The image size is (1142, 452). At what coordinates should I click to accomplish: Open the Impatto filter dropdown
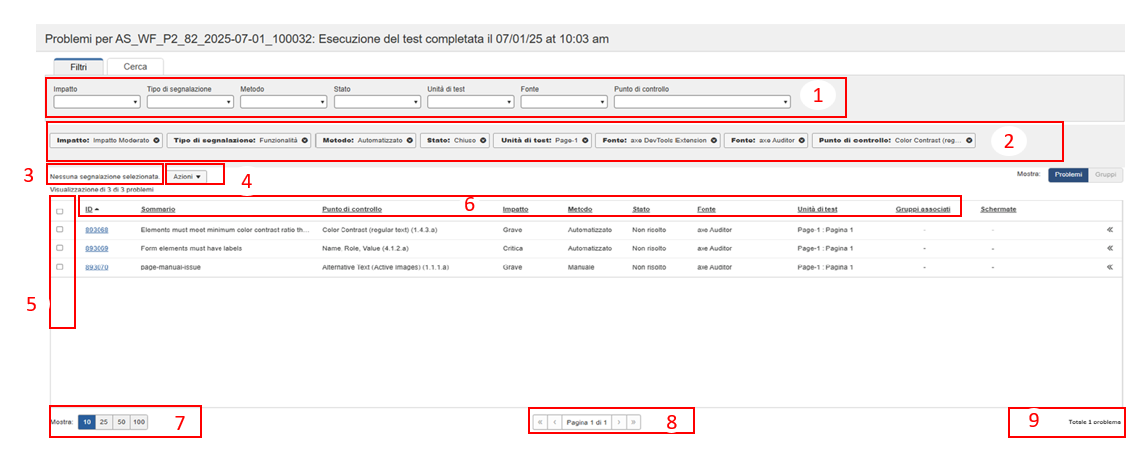click(x=96, y=101)
